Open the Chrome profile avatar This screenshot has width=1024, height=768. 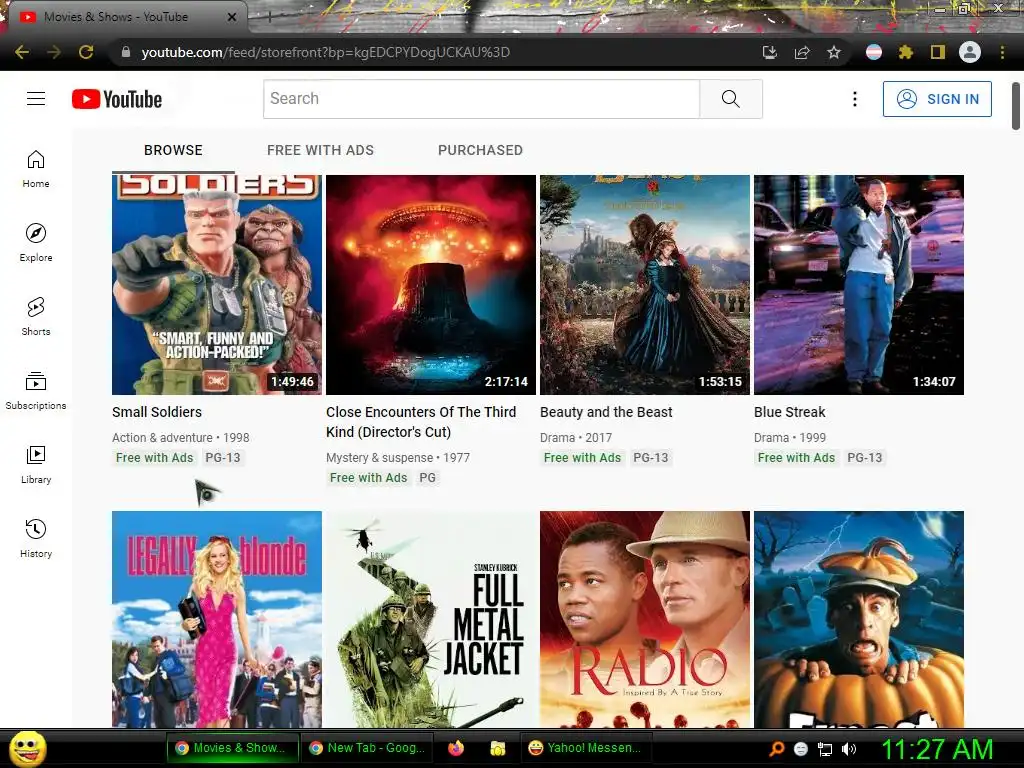click(970, 52)
